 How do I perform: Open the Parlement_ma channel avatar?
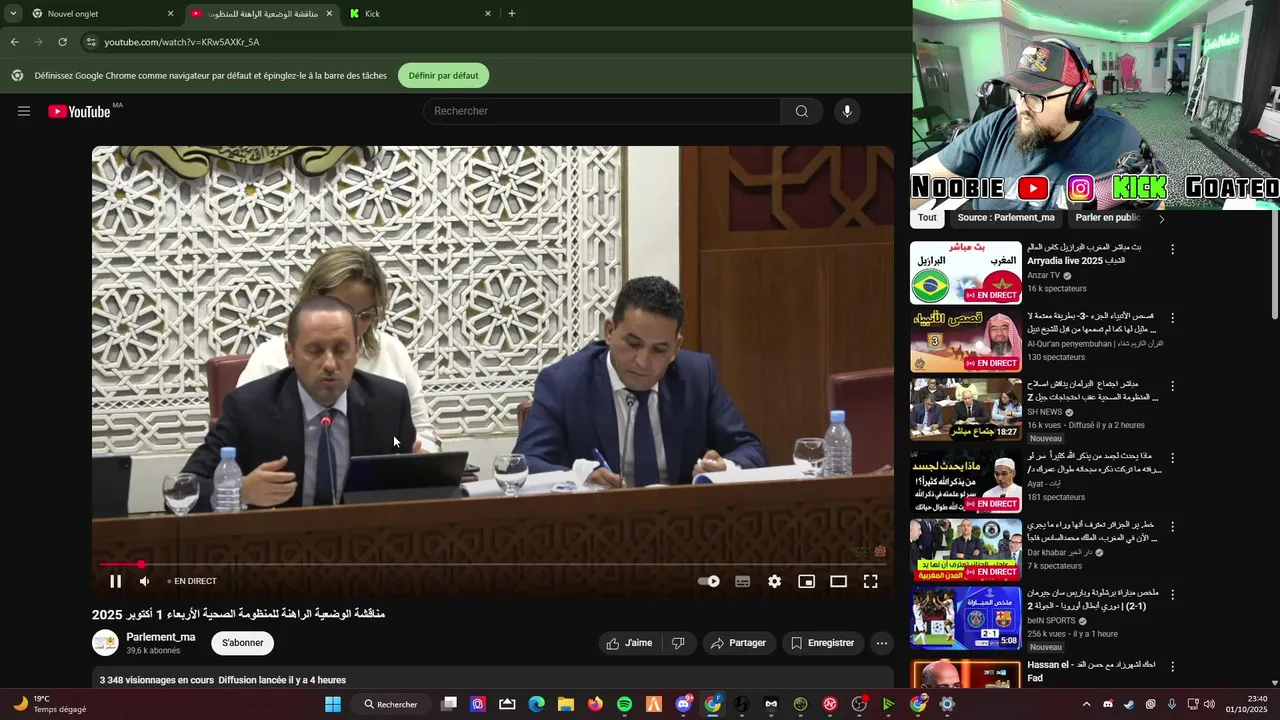105,643
